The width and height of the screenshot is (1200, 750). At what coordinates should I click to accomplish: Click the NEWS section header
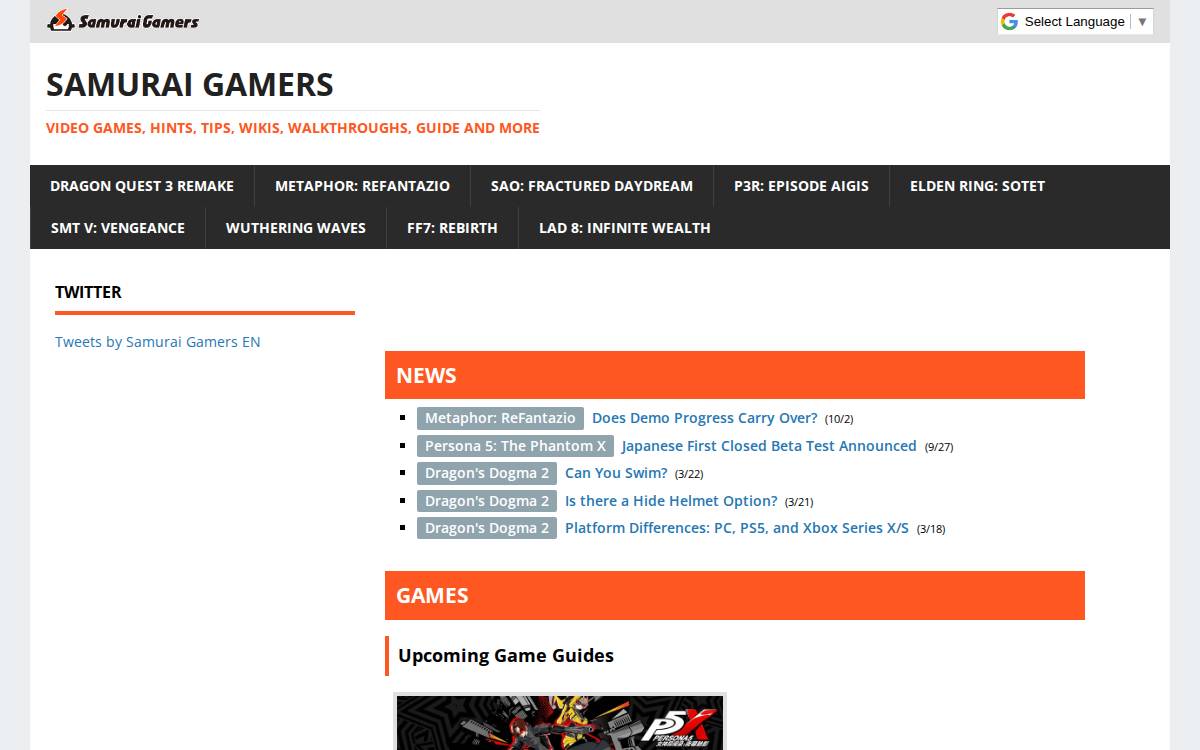tap(735, 375)
